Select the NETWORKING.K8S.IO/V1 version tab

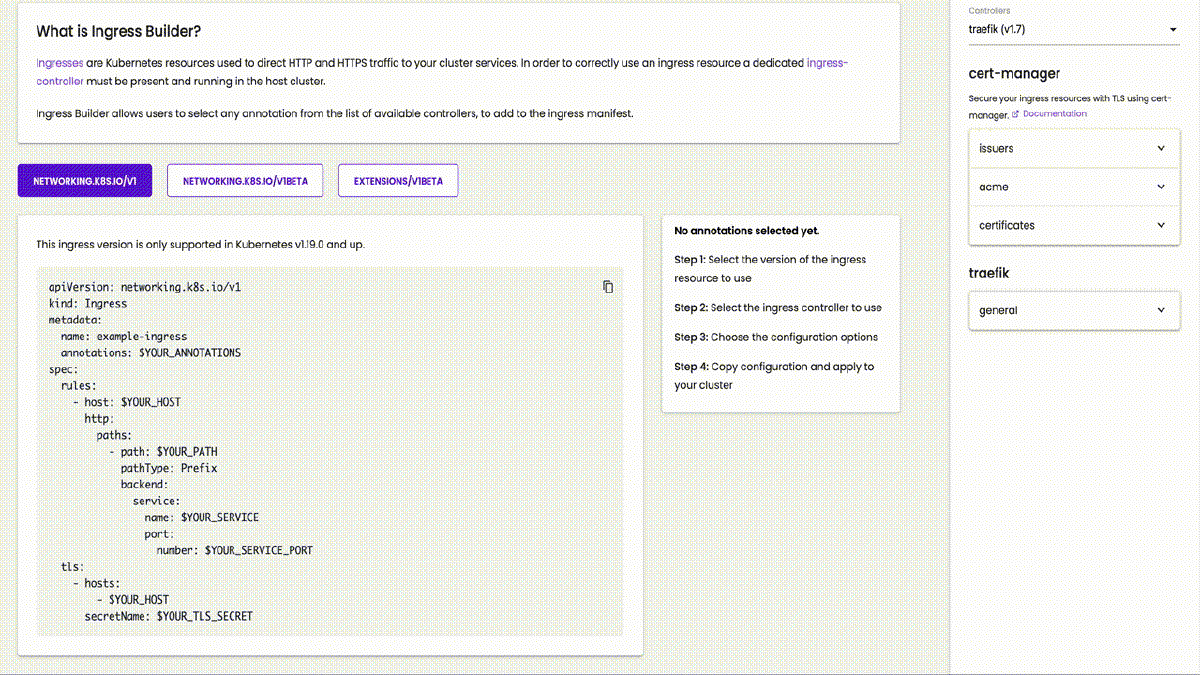coord(85,181)
